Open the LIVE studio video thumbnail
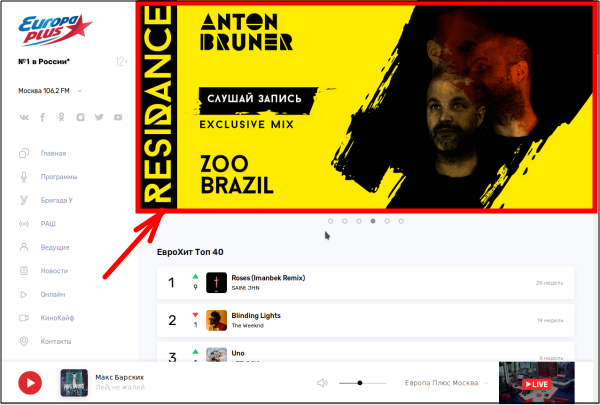The image size is (600, 405). click(536, 382)
